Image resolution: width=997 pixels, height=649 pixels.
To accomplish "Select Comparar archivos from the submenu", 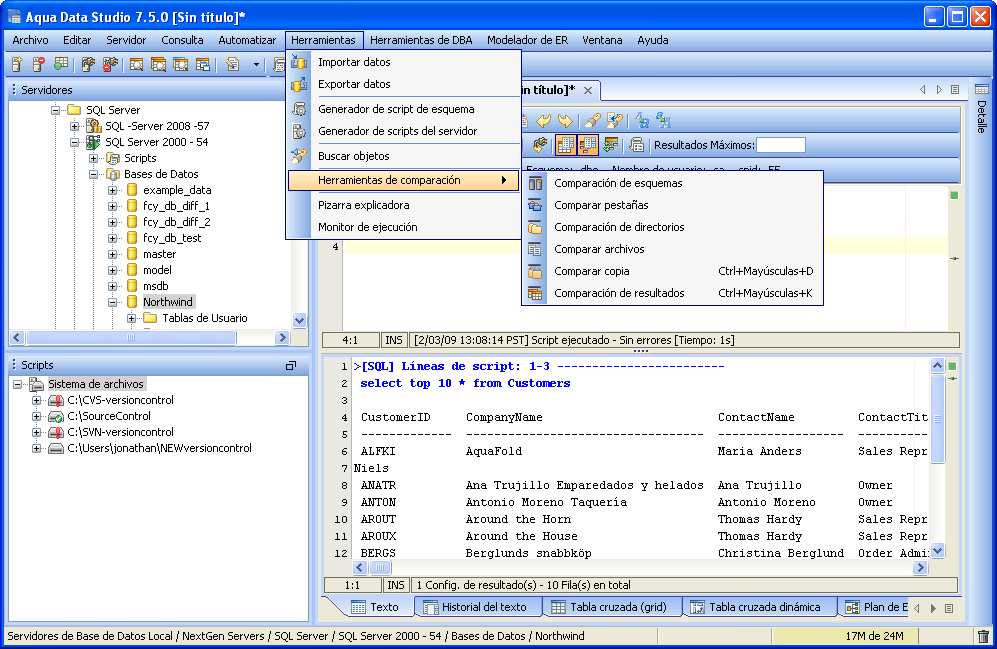I will [599, 249].
